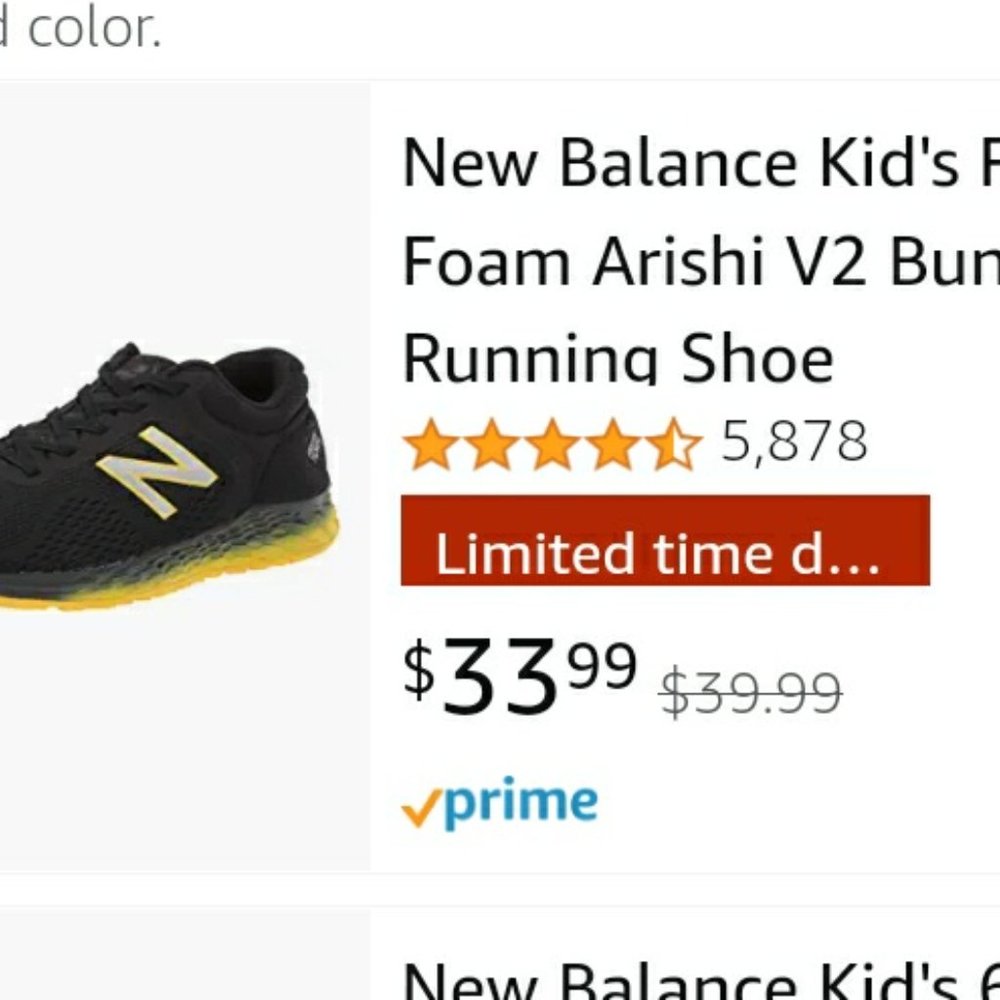
Task: Click the 5,878 ratings count link
Action: (x=795, y=437)
